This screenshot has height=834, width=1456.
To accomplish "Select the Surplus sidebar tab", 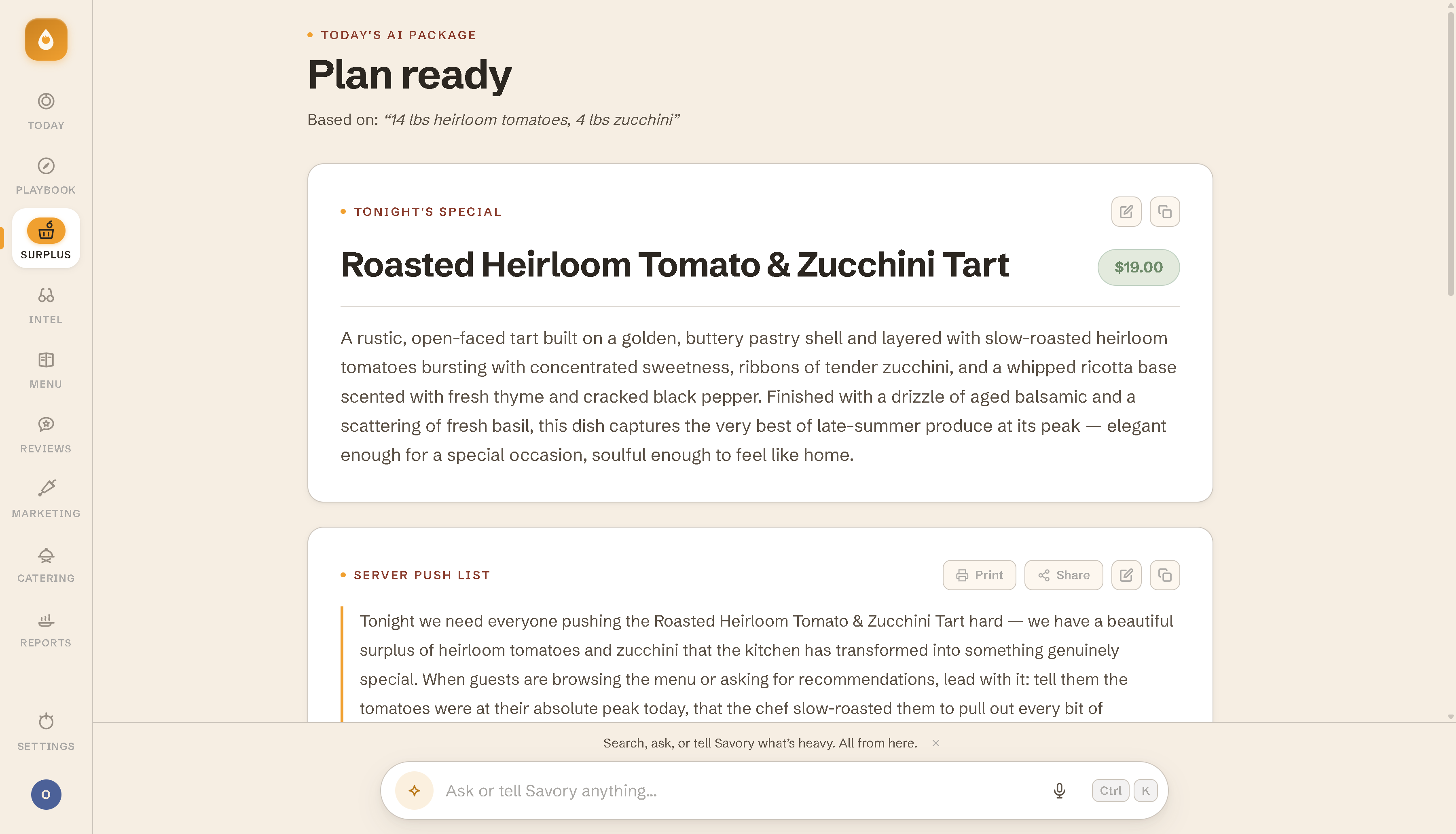I will coord(46,238).
